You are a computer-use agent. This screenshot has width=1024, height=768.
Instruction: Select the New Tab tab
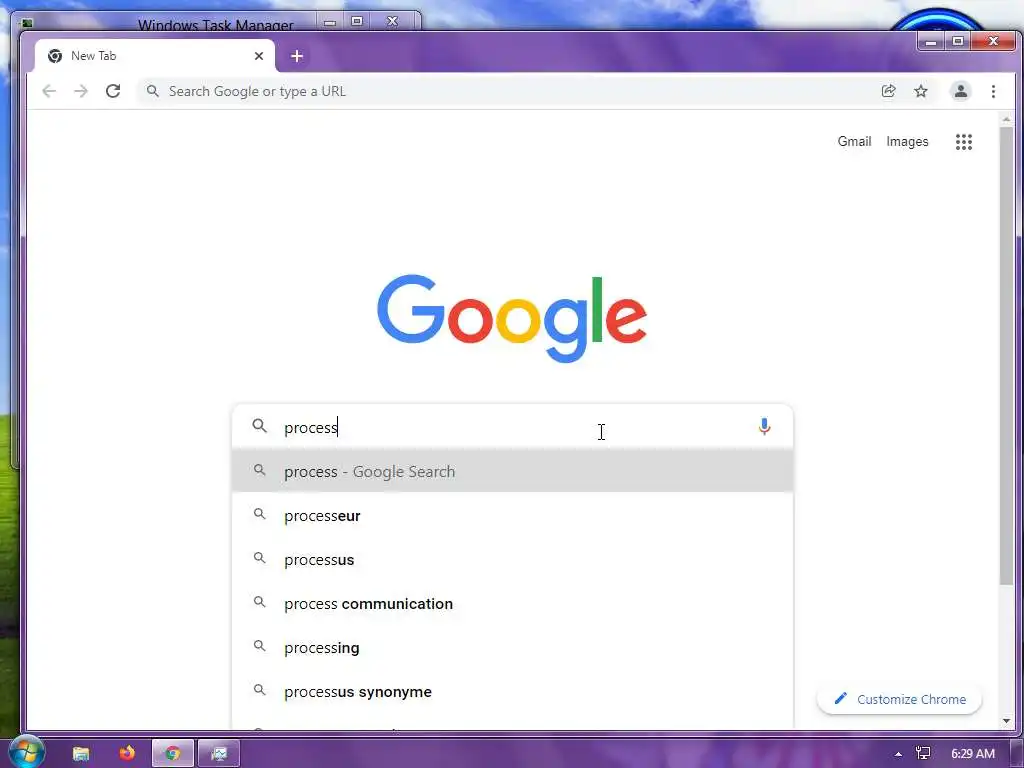(154, 56)
